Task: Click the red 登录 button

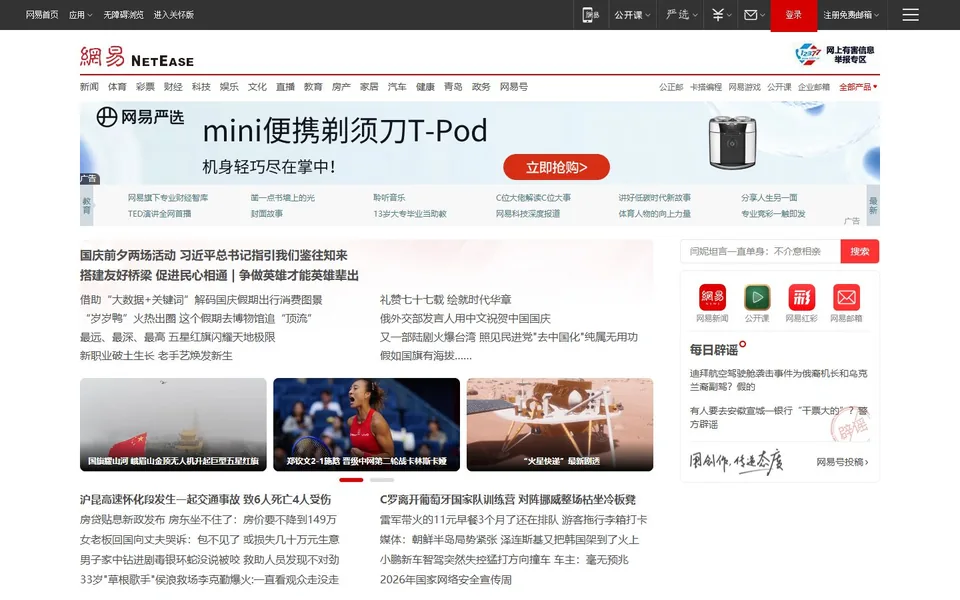Action: [x=793, y=15]
